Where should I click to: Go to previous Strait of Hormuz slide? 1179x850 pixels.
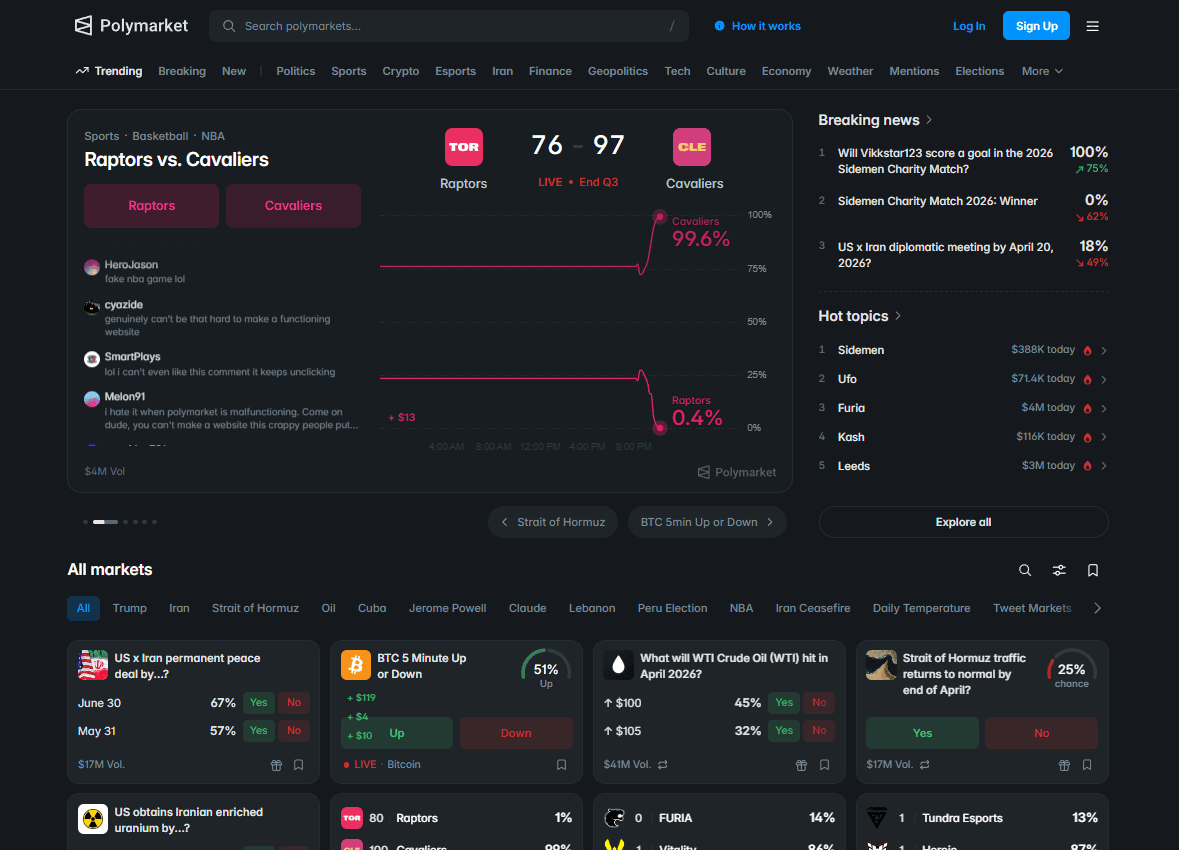point(553,522)
